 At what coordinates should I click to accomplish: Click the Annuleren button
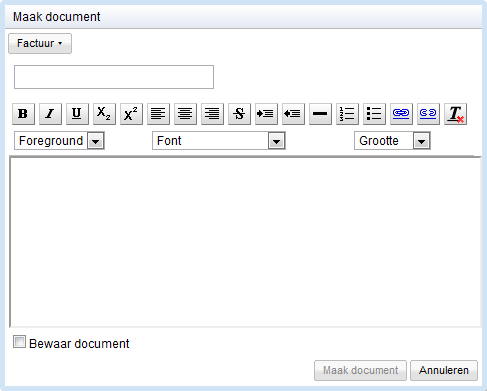click(x=444, y=370)
